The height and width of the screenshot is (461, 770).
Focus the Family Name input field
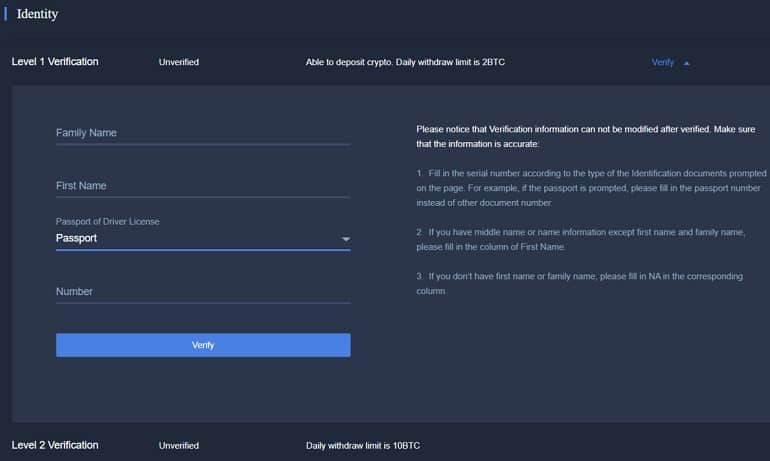(202, 133)
